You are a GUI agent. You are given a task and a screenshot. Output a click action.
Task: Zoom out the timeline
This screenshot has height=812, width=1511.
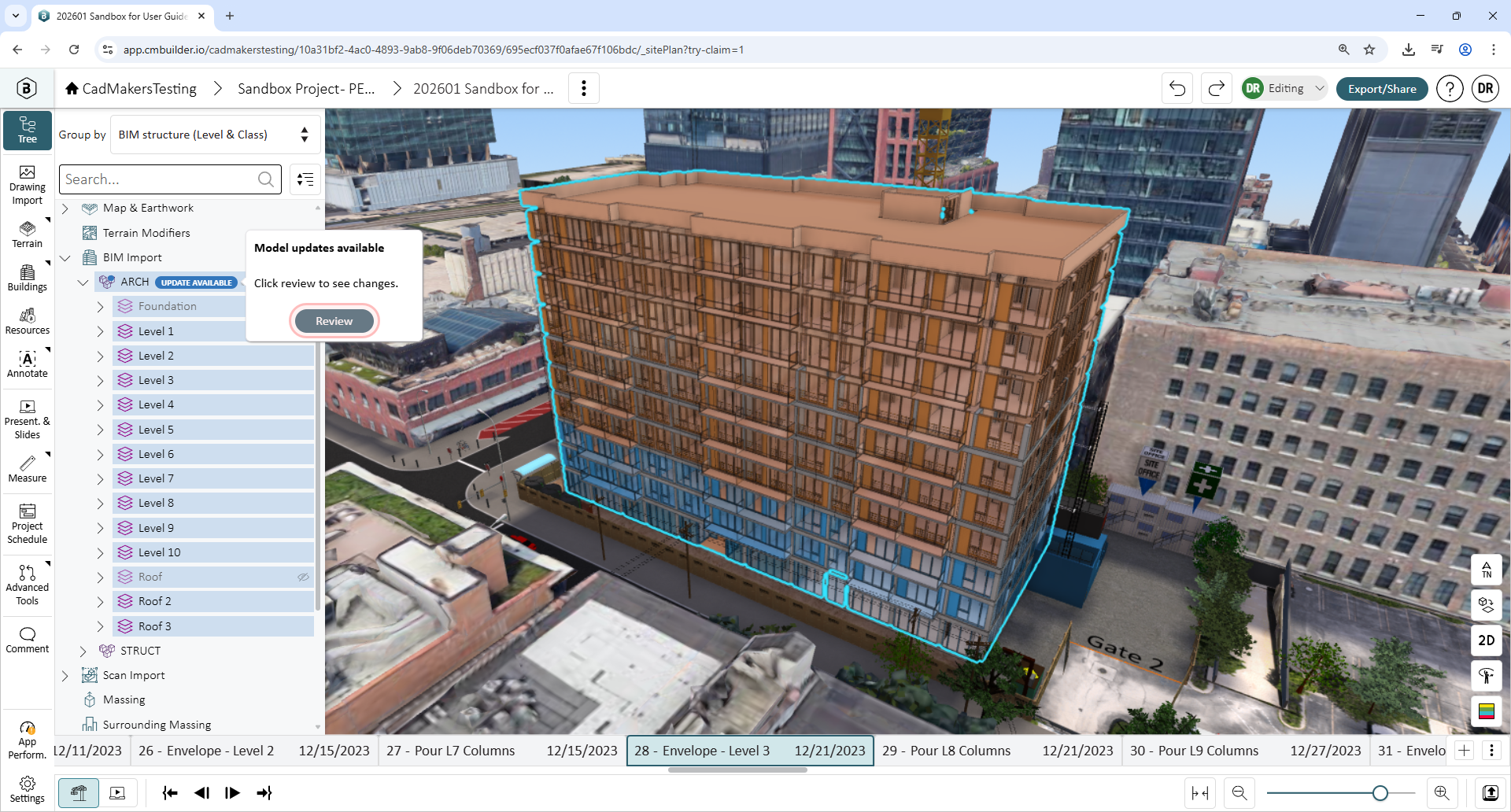pyautogui.click(x=1239, y=793)
